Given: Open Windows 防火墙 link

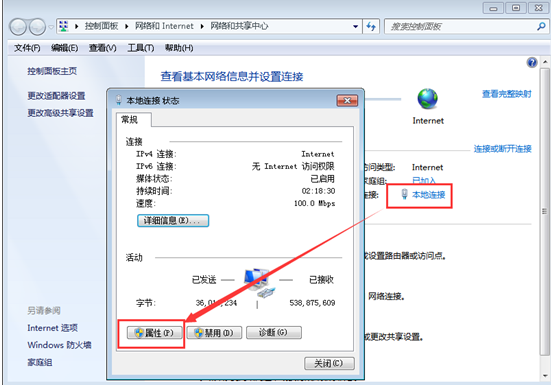Looking at the screenshot, I should pyautogui.click(x=59, y=345).
